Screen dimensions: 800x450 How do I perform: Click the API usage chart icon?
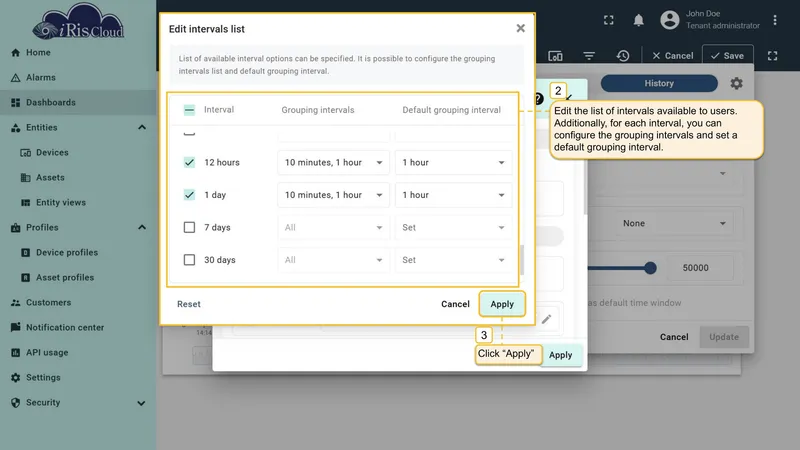[15, 353]
